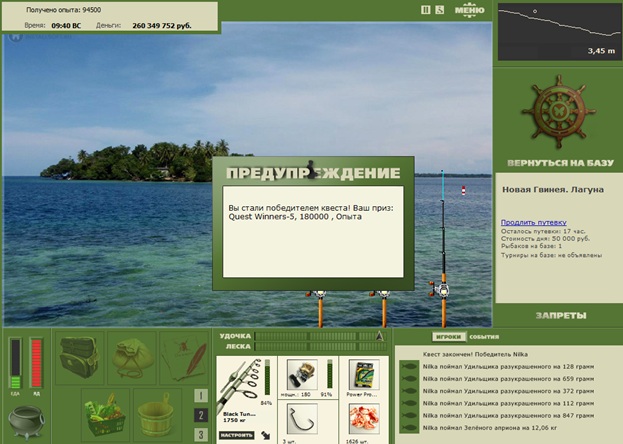Click the Запреты button

(561, 316)
